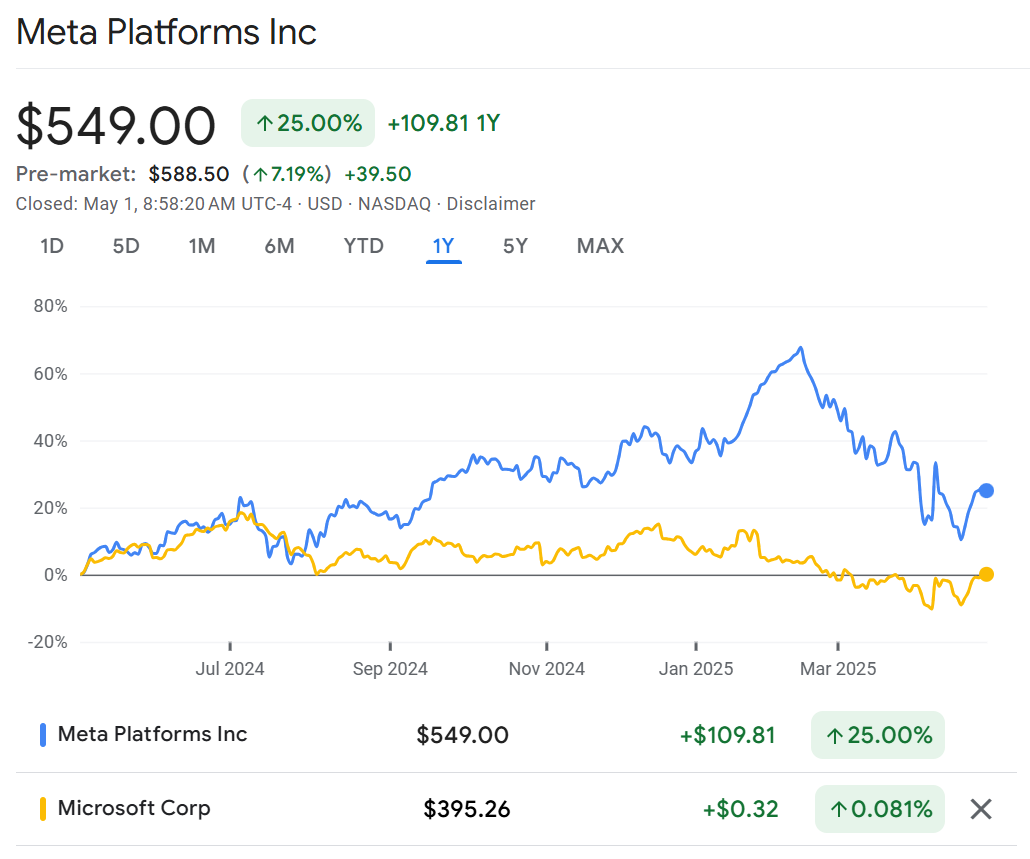Click the Meta Platforms Inc legend row

(x=152, y=734)
